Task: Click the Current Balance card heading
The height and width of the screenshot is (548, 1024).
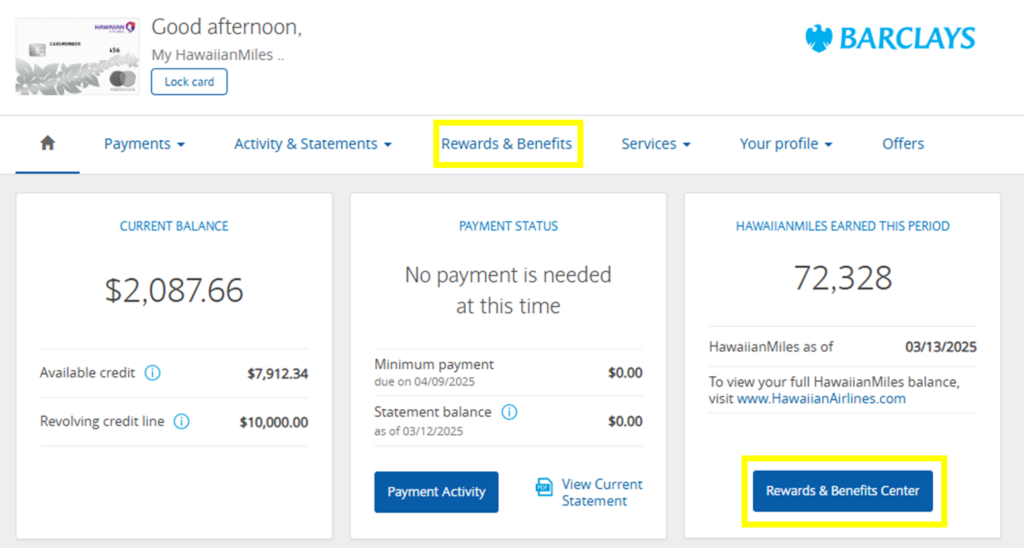Action: pyautogui.click(x=174, y=226)
